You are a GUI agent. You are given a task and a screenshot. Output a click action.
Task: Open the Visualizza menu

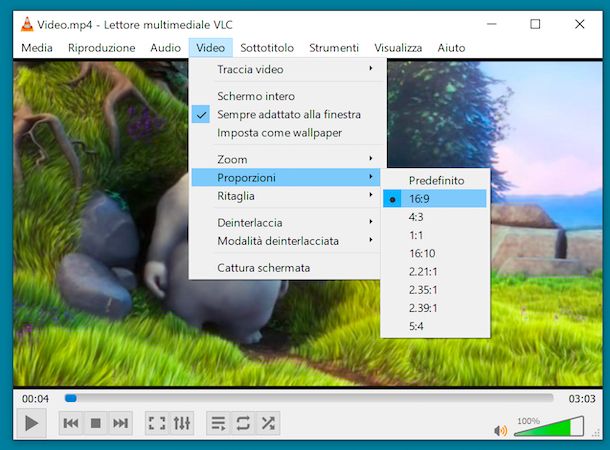pos(398,48)
